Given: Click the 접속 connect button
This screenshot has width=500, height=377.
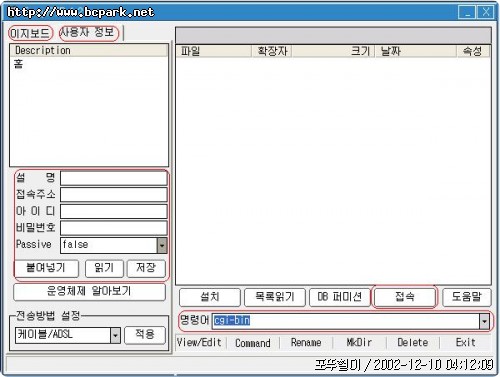Looking at the screenshot, I should [405, 296].
